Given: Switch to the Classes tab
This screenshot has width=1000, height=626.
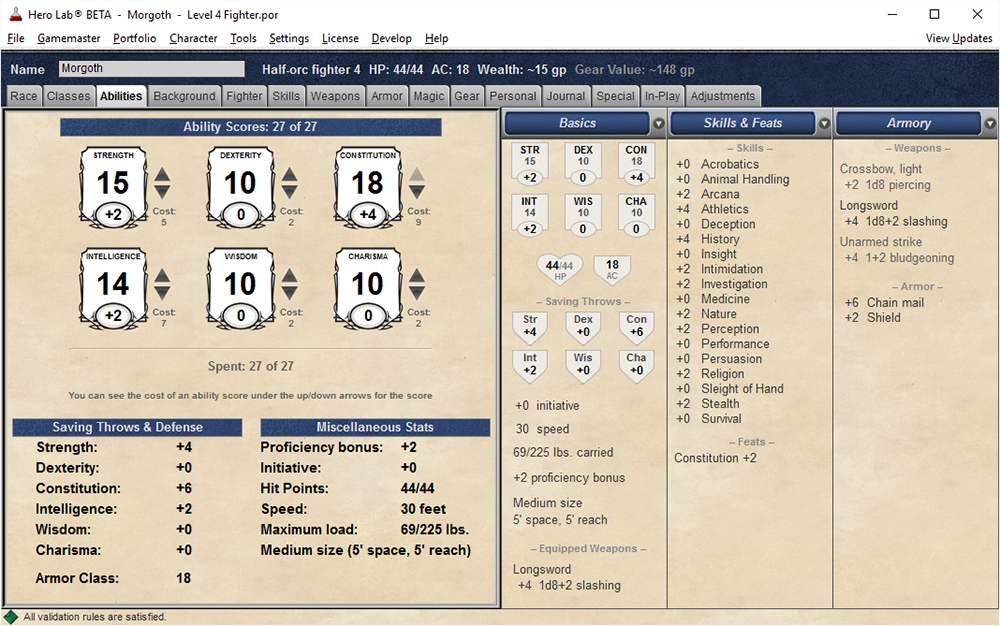Looking at the screenshot, I should click(x=68, y=96).
